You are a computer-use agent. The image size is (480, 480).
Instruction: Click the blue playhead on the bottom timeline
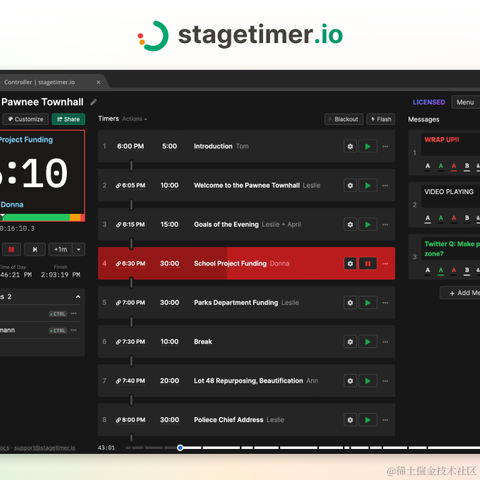pos(180,448)
